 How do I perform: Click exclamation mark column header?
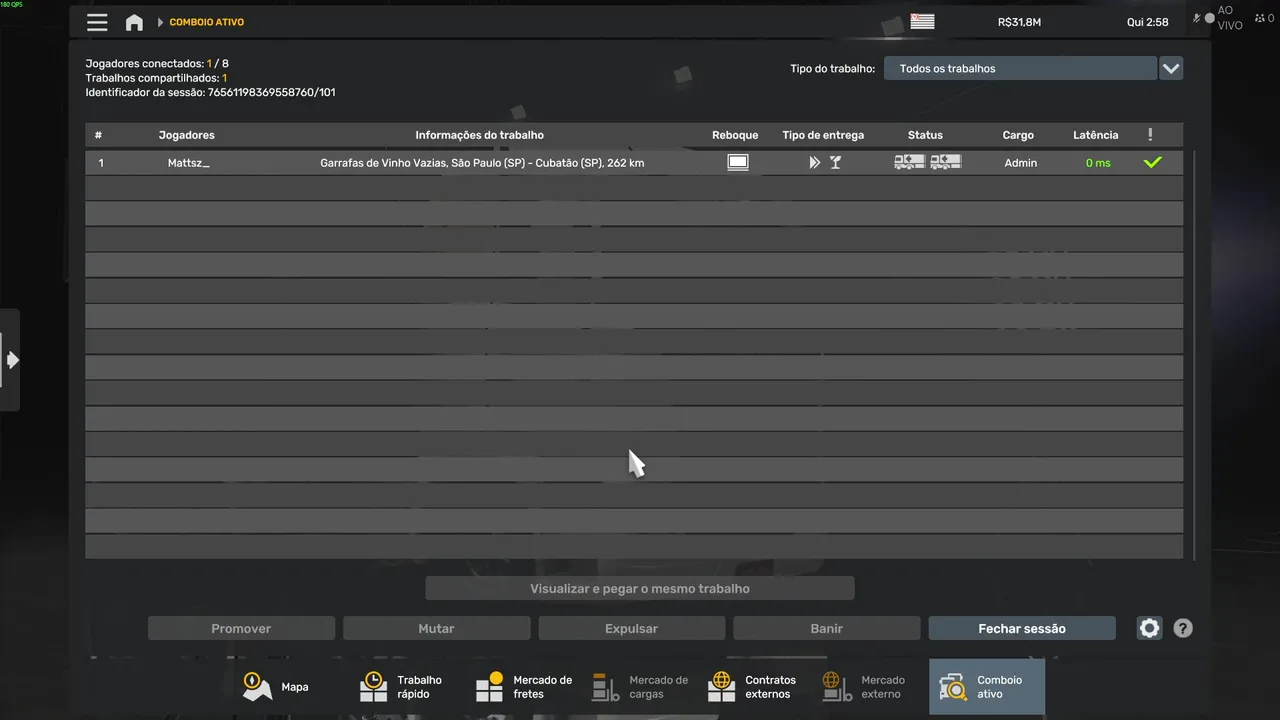point(1150,135)
